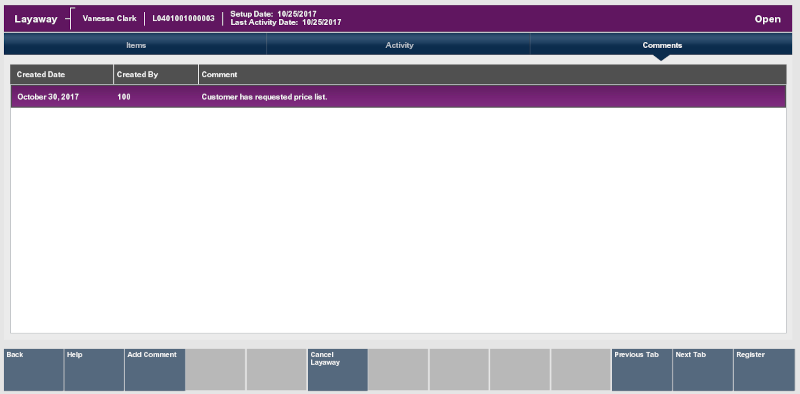Click the Back button
800x394 pixels.
[x=34, y=370]
